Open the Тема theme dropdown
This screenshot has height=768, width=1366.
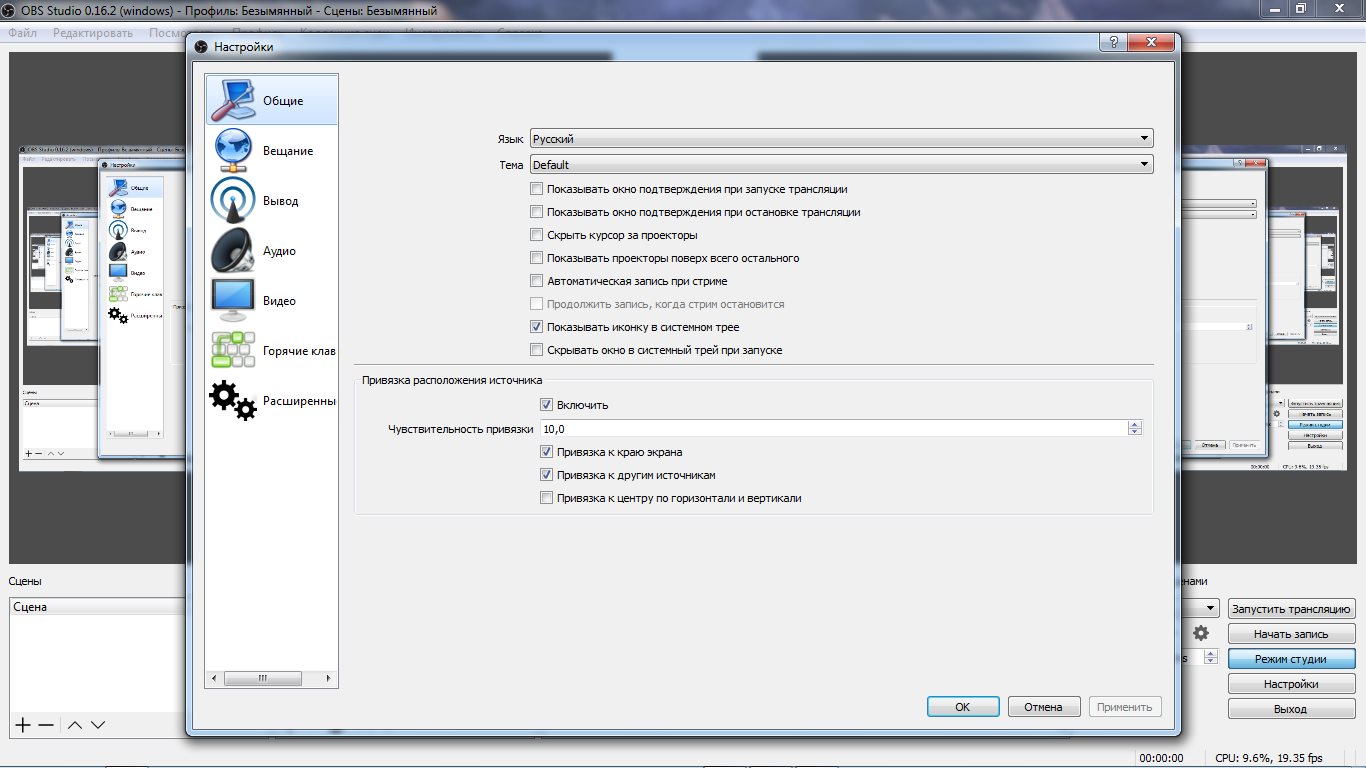click(841, 164)
